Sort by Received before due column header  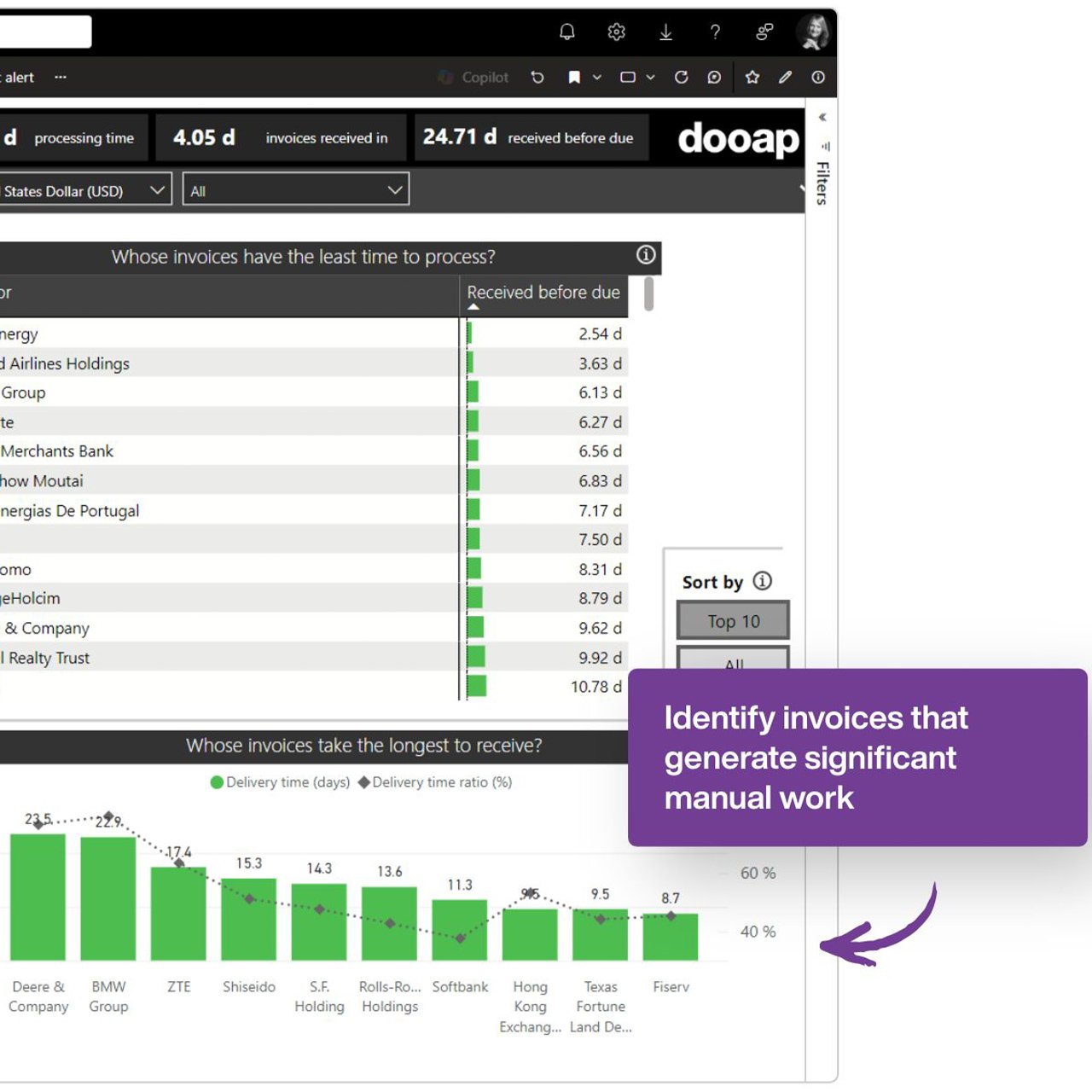pyautogui.click(x=543, y=293)
